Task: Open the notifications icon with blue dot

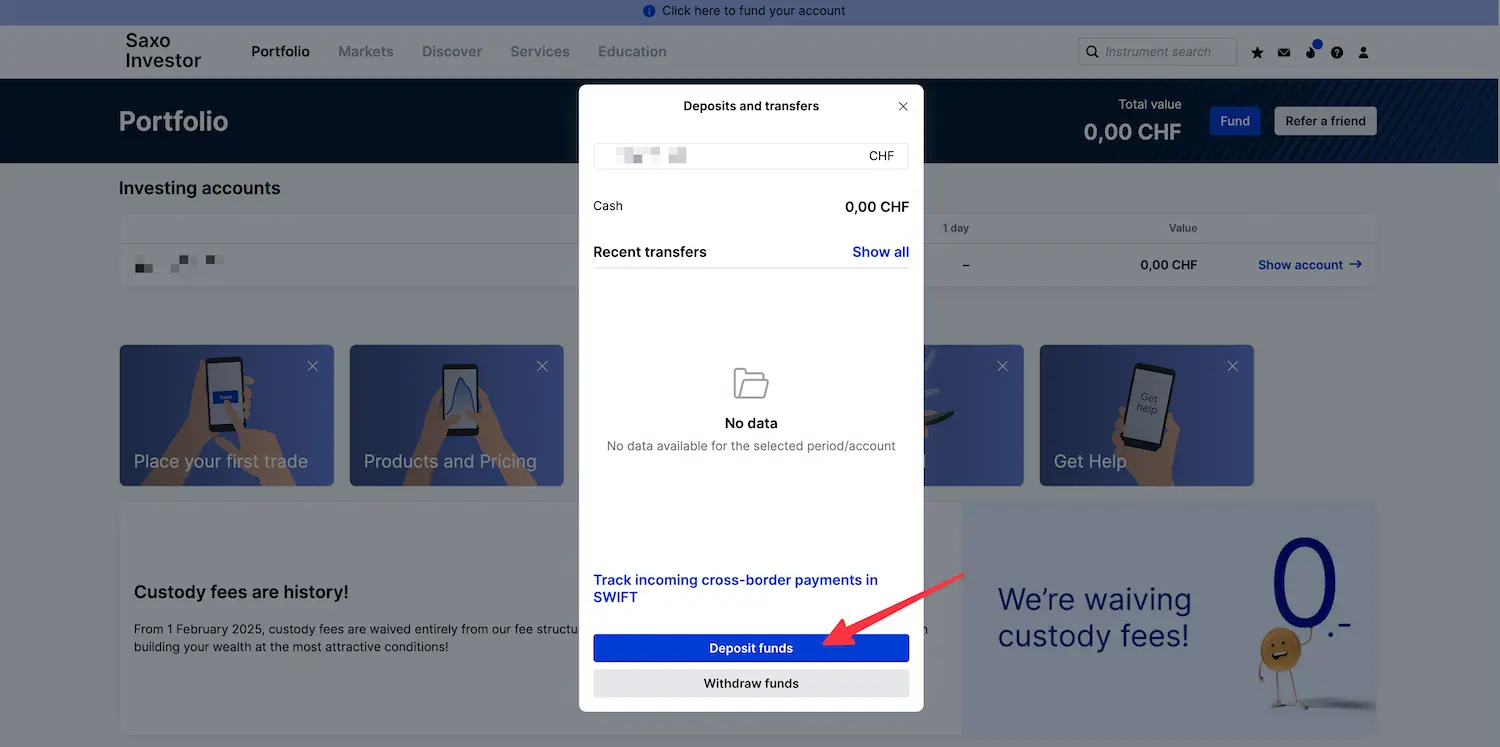Action: (x=1312, y=50)
